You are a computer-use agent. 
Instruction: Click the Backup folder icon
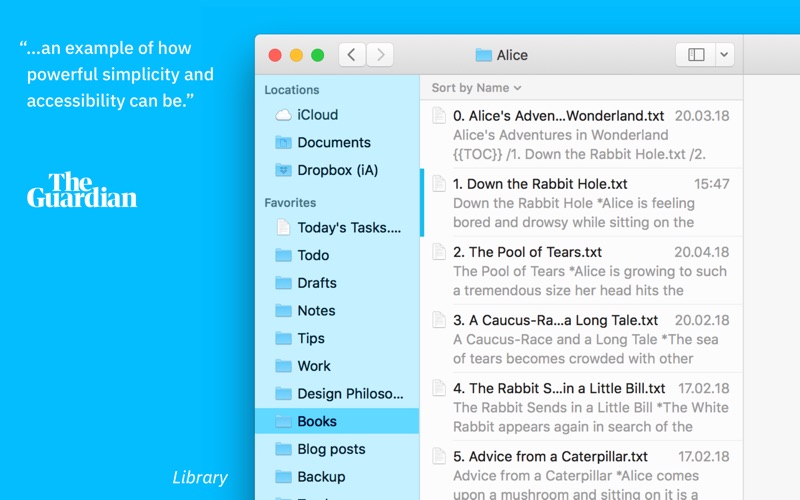283,477
